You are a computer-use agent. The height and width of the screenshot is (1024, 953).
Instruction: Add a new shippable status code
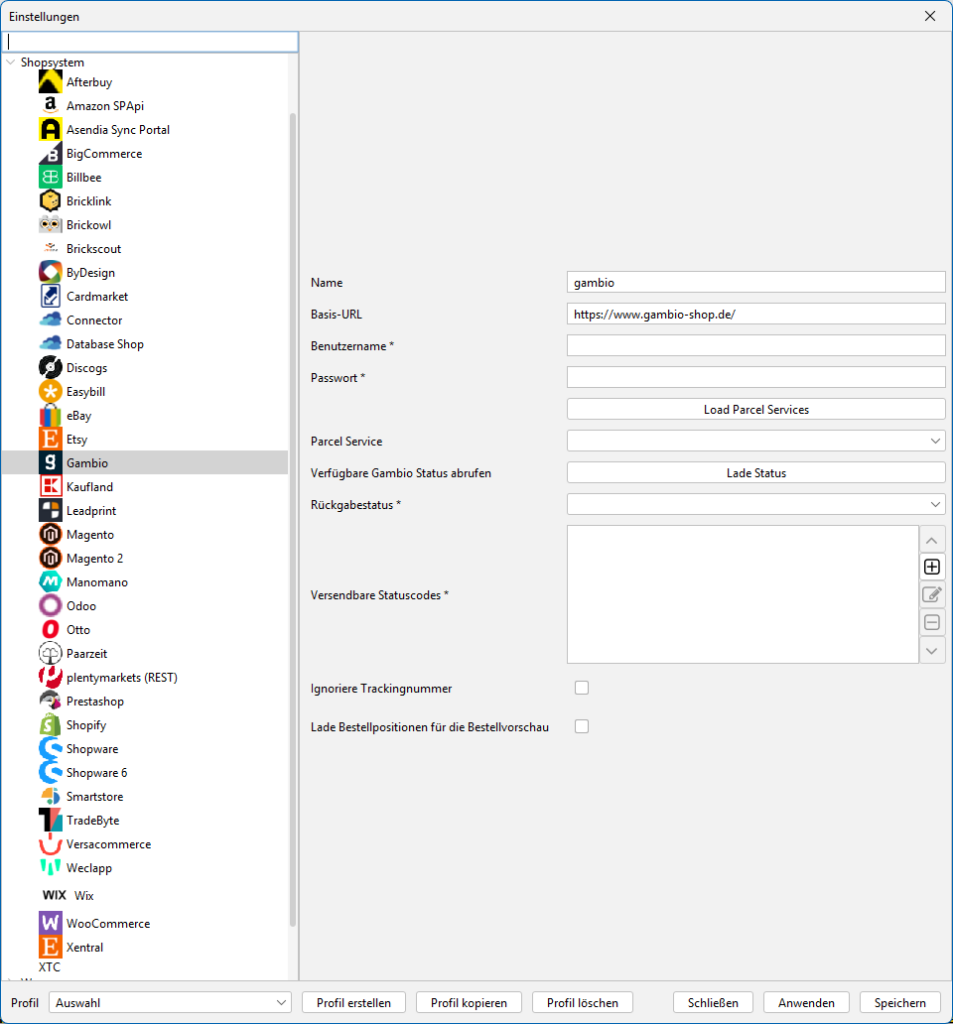[932, 567]
